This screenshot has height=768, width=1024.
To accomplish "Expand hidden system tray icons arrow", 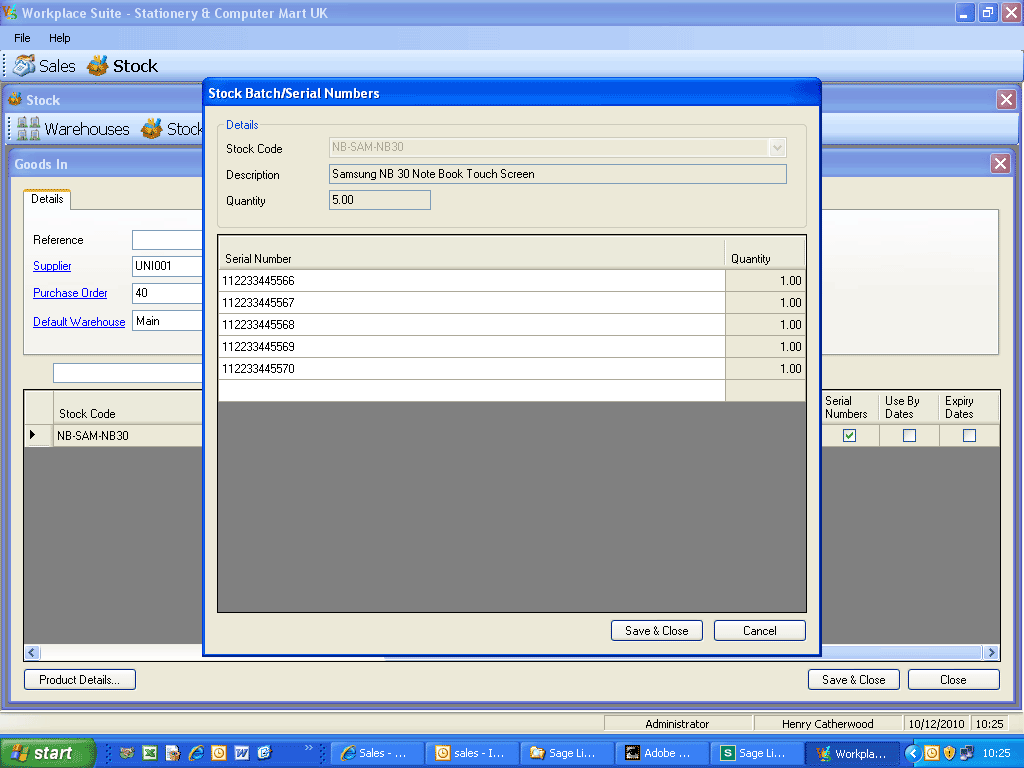I will tap(912, 753).
